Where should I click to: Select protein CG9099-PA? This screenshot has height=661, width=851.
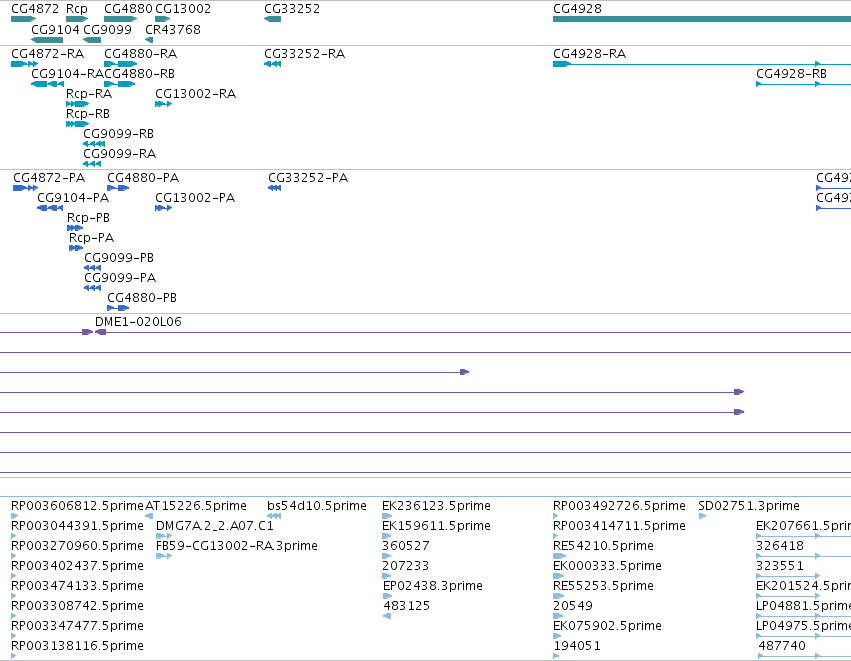pos(120,278)
